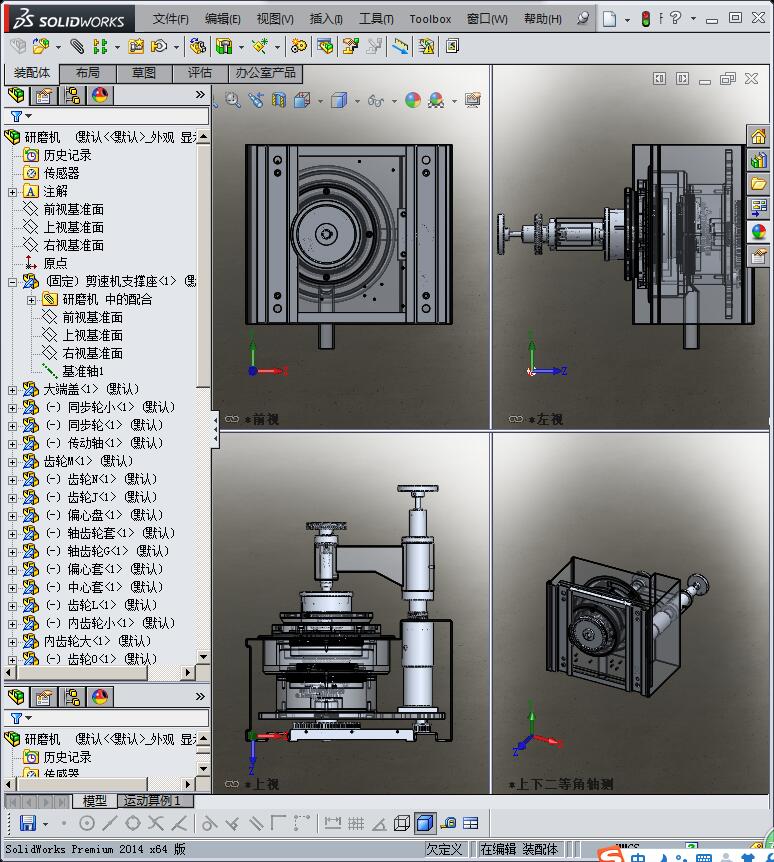Screen dimensions: 774x862
Task: Open the Appearances color ball tab in task pane
Action: point(759,232)
